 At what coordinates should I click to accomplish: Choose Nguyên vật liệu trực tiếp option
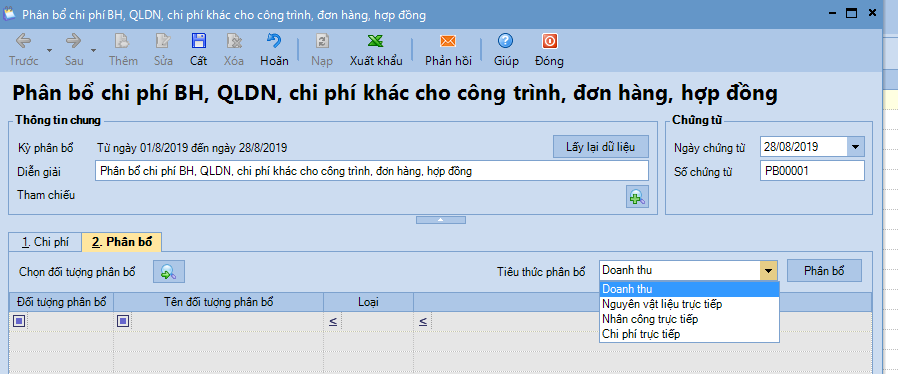click(x=690, y=304)
